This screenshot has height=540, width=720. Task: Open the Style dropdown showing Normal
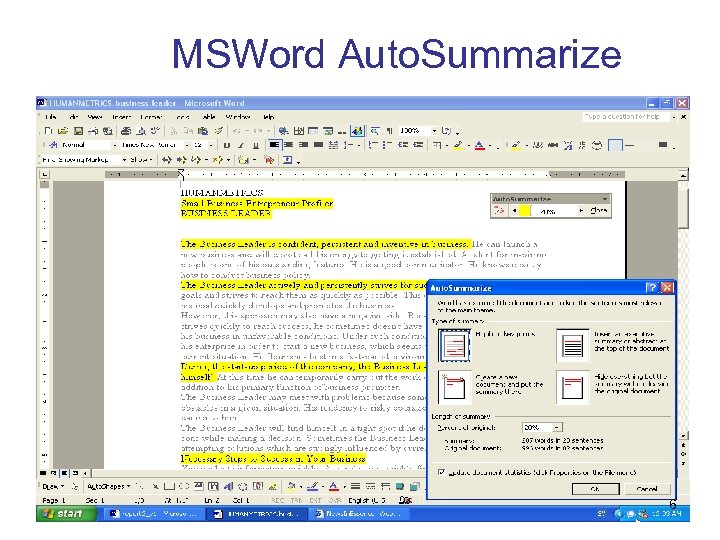point(115,146)
